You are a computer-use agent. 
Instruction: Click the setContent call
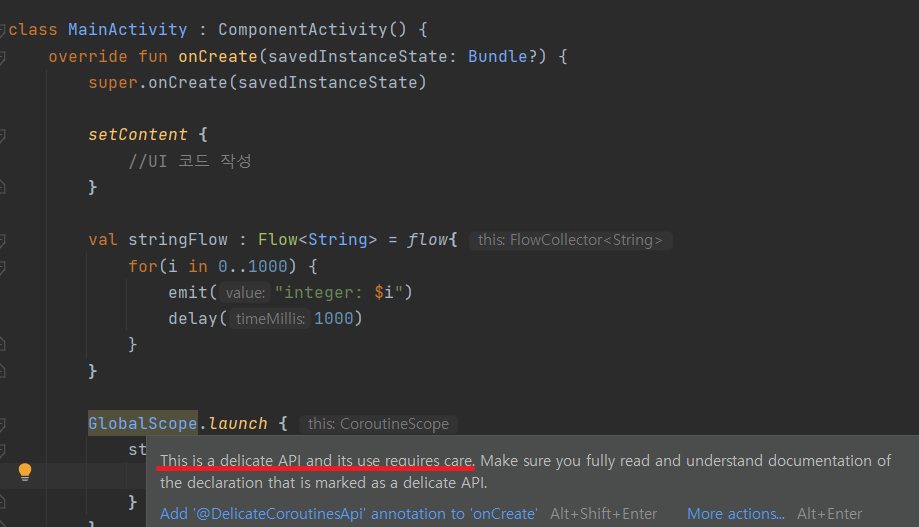pos(138,134)
